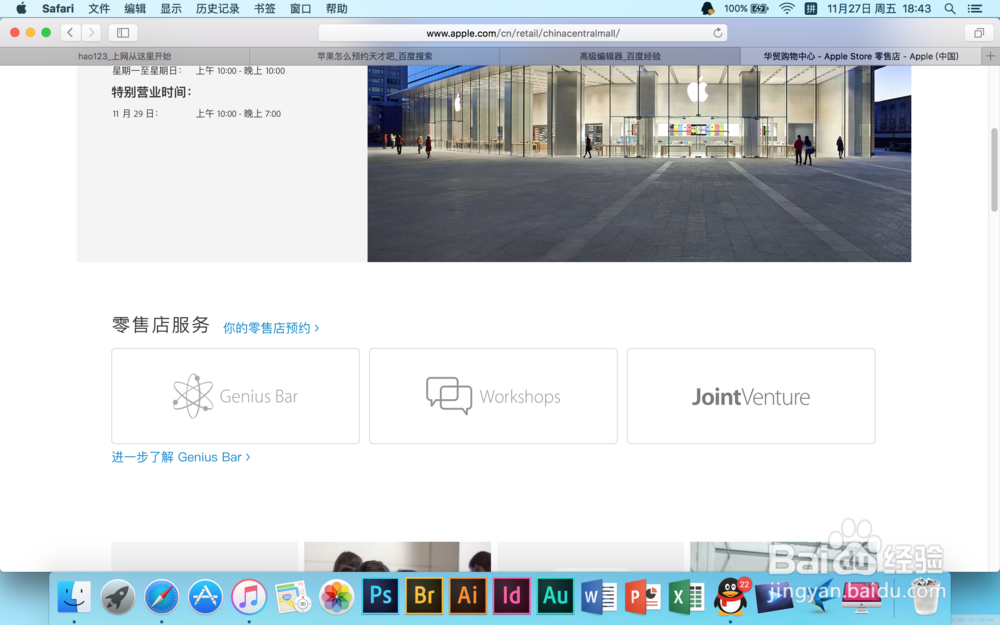Viewport: 1000px width, 625px height.
Task: Select the 华贸购物中心 Apple Store tab
Action: pos(861,56)
